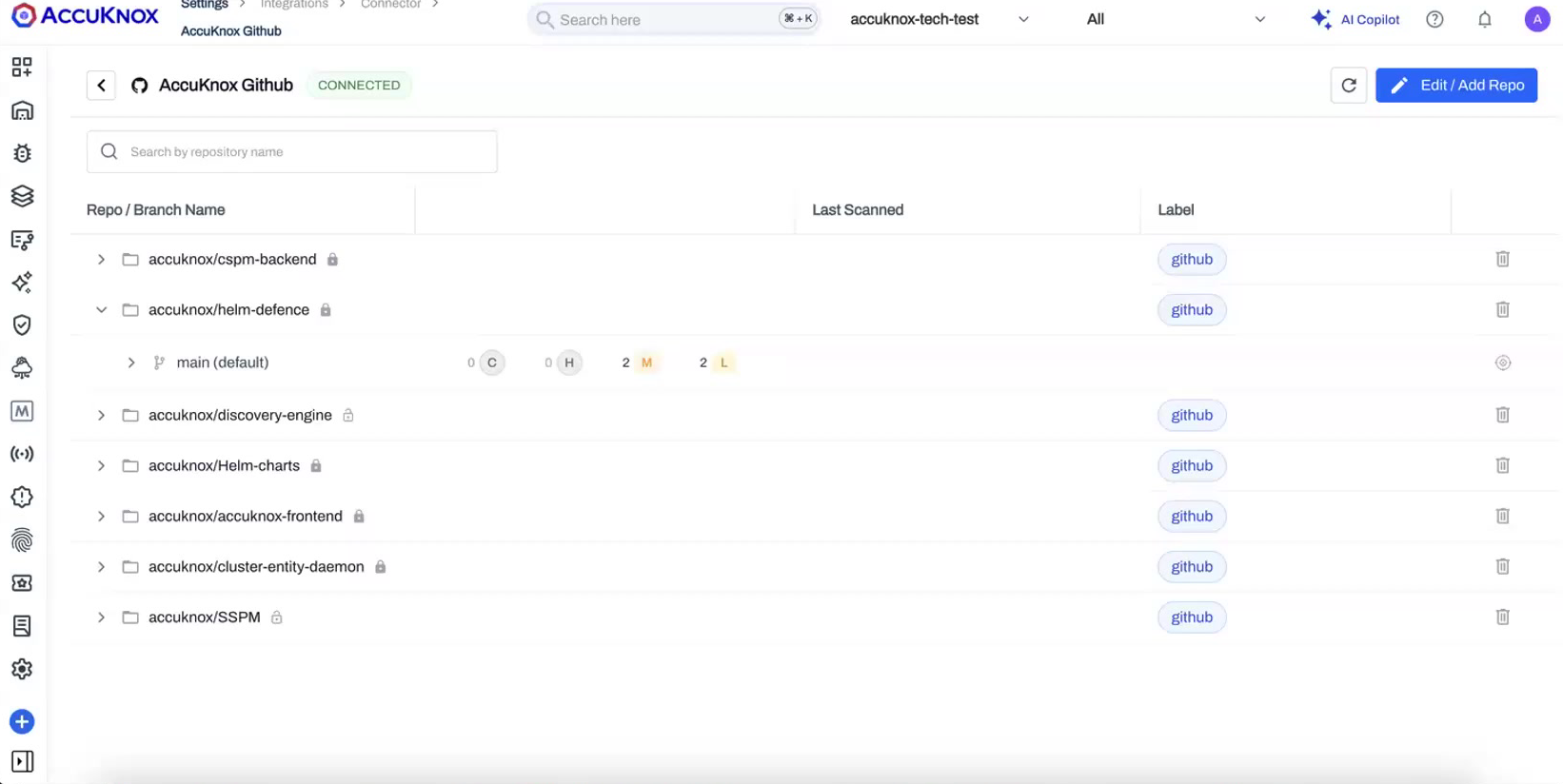Click the low severity L badge
Screen dimensions: 1563x784
point(723,363)
